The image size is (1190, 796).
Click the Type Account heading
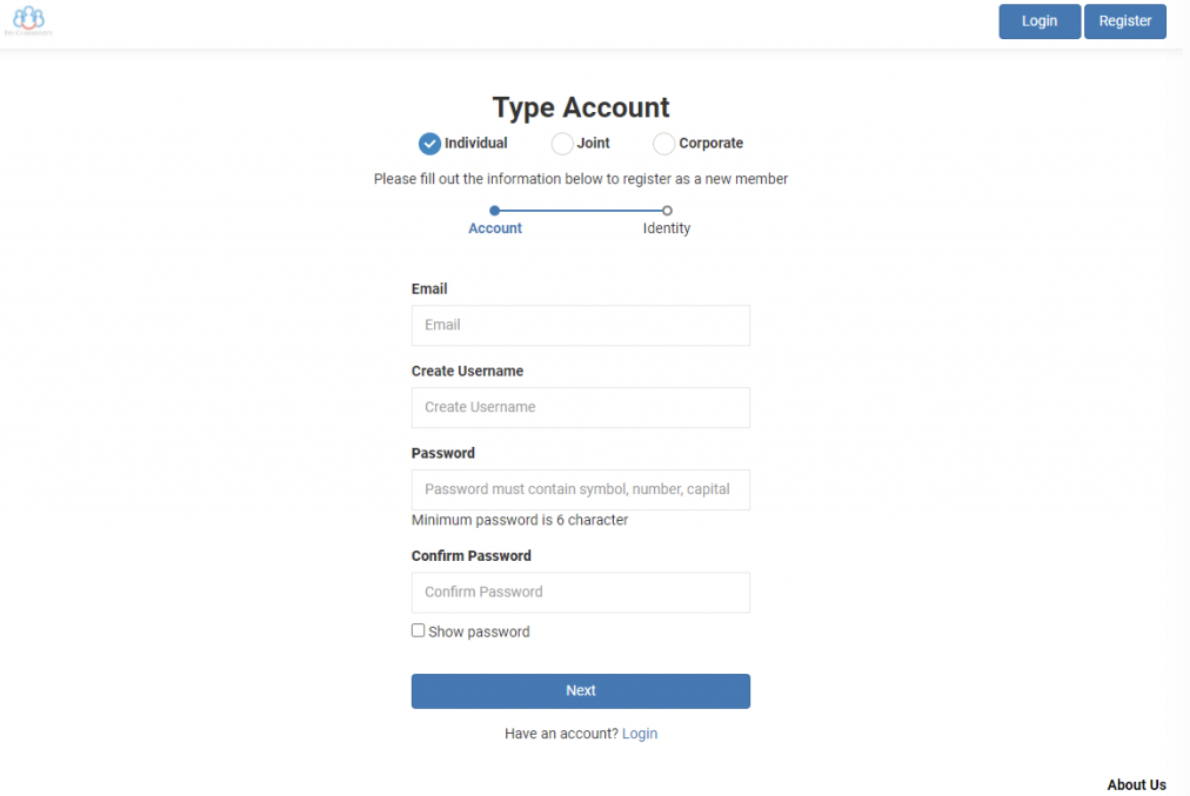581,108
